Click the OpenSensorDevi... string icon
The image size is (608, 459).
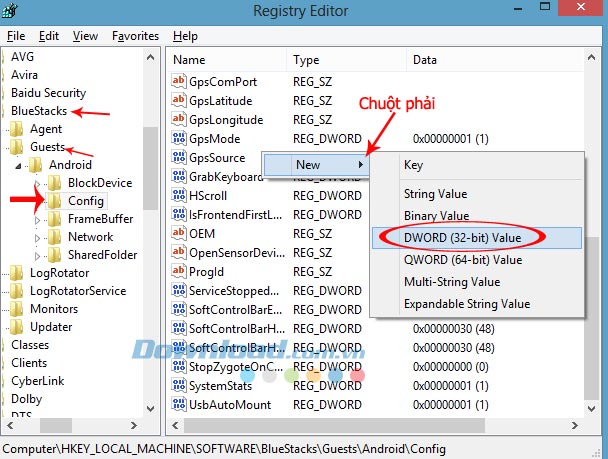tap(178, 252)
